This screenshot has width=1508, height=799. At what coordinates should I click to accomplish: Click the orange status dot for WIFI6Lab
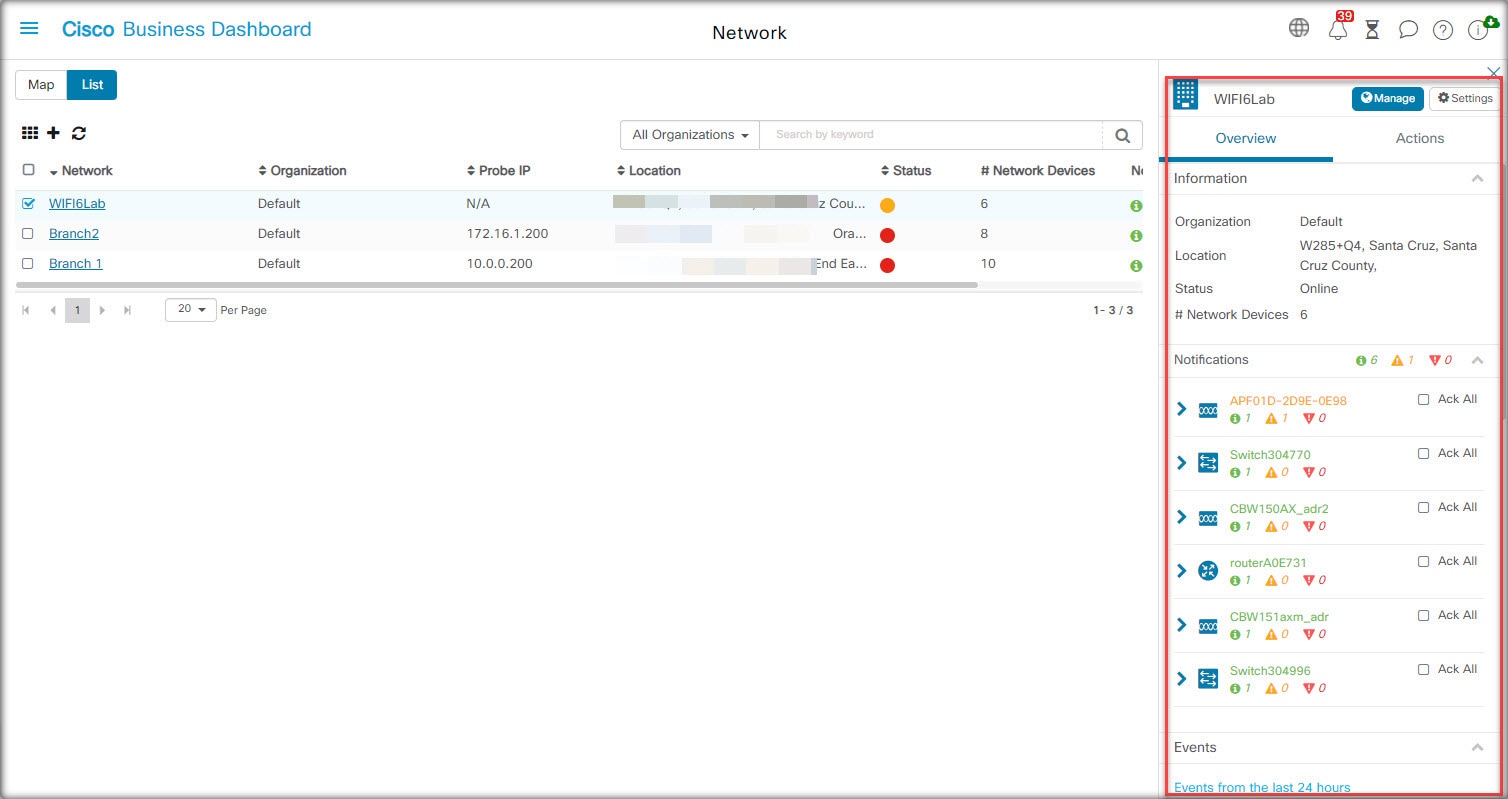coord(887,205)
